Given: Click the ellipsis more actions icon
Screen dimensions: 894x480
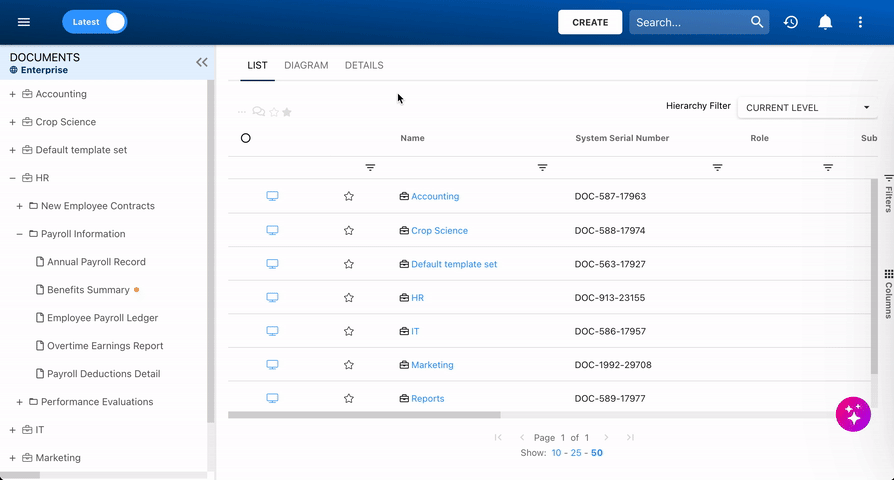Looking at the screenshot, I should pyautogui.click(x=242, y=112).
